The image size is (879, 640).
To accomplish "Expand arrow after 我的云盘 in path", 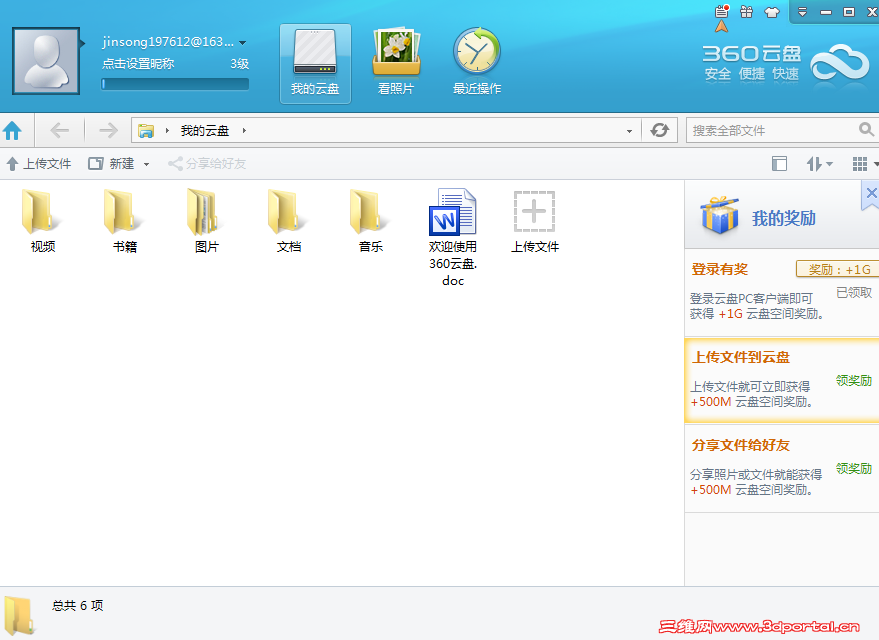I will (x=244, y=131).
